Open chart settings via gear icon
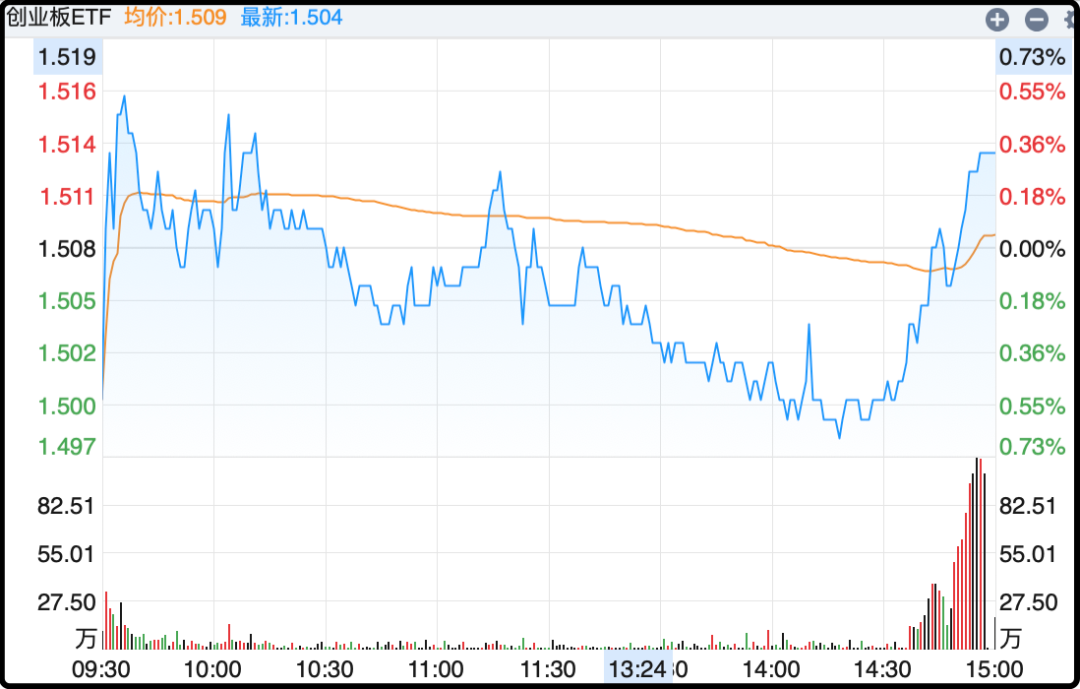Viewport: 1080px width, 689px height. pos(1071,19)
